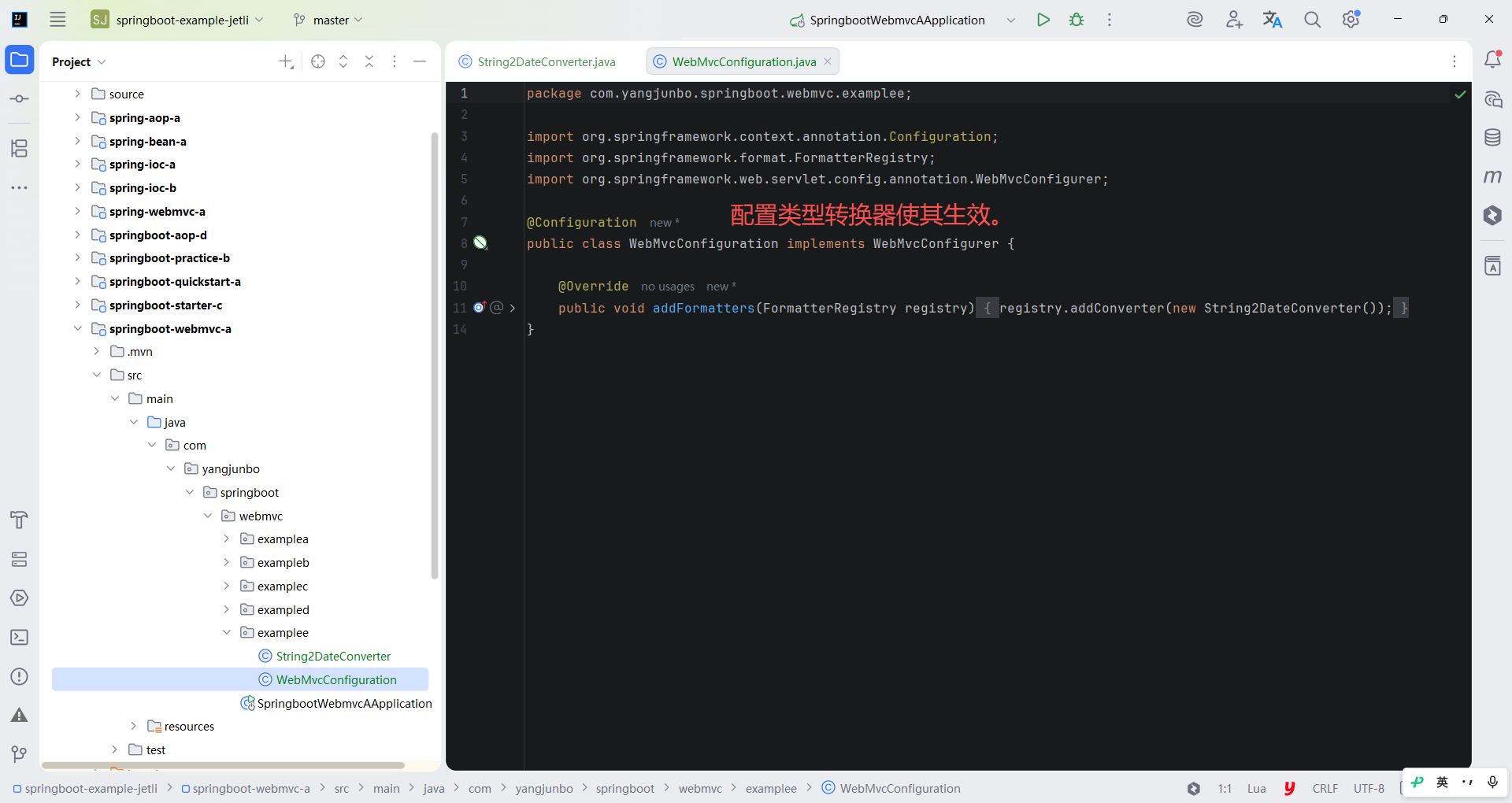This screenshot has height=803, width=1512.
Task: Open the Commit tool window icon
Action: pyautogui.click(x=20, y=99)
